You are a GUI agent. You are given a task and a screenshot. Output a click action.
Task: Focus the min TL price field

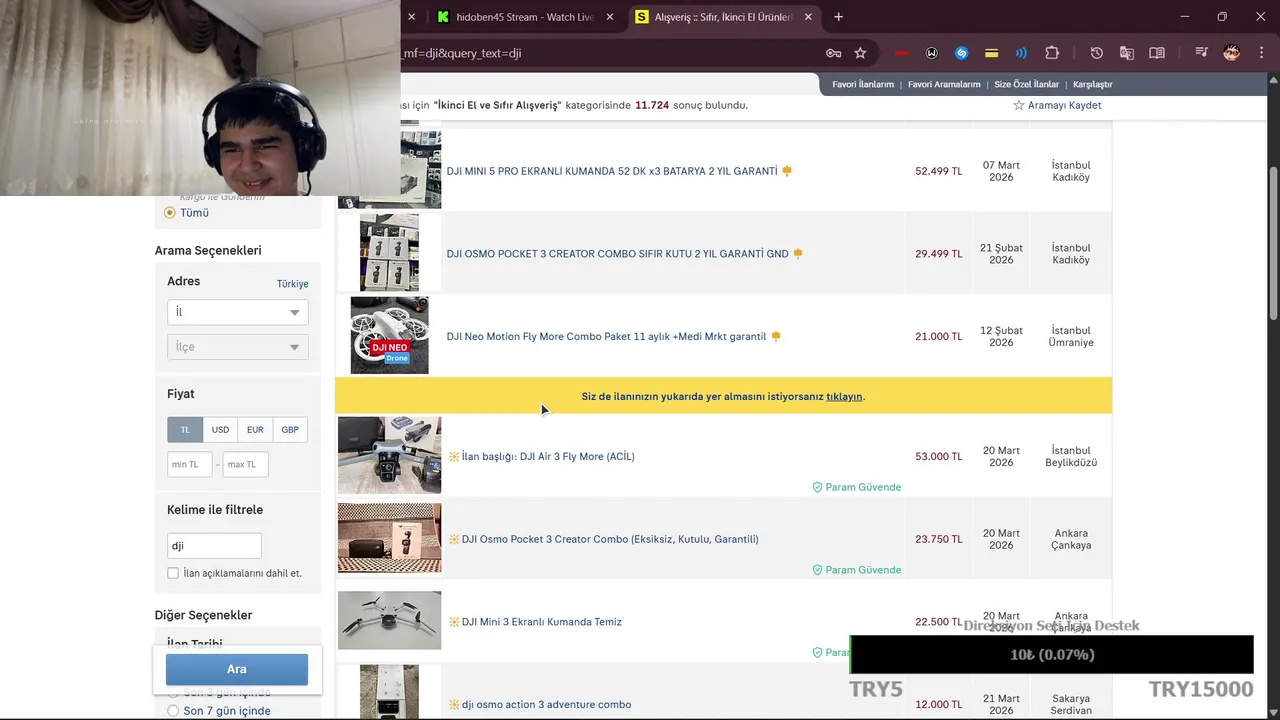point(190,464)
